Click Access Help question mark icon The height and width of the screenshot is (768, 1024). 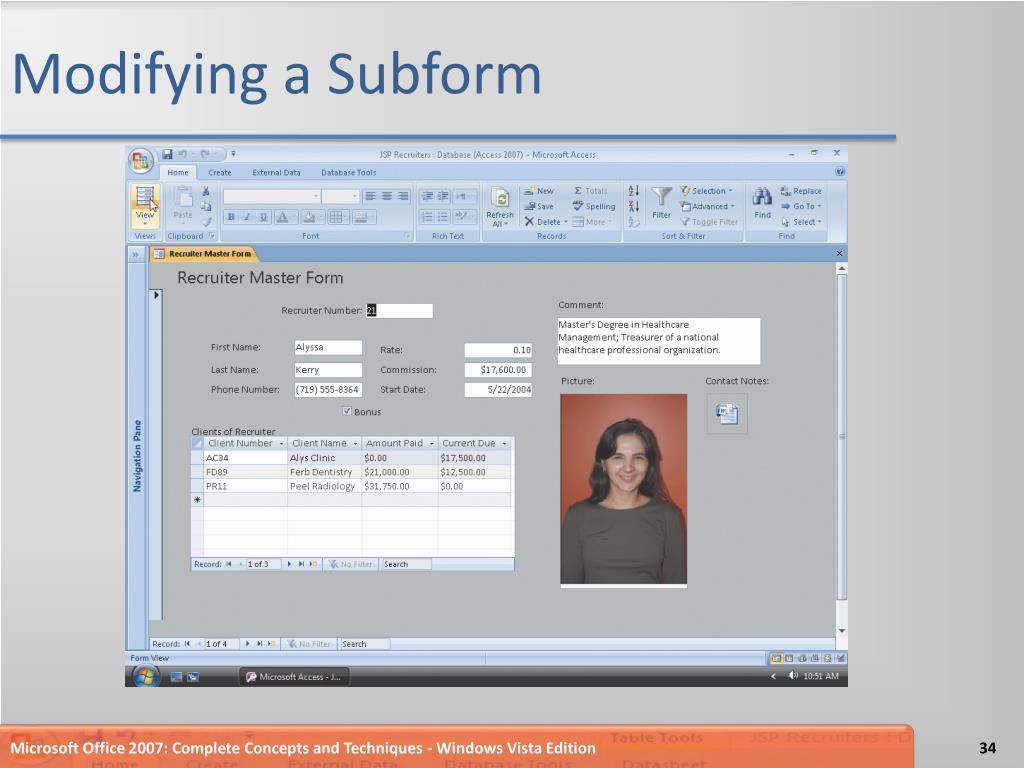pos(840,172)
